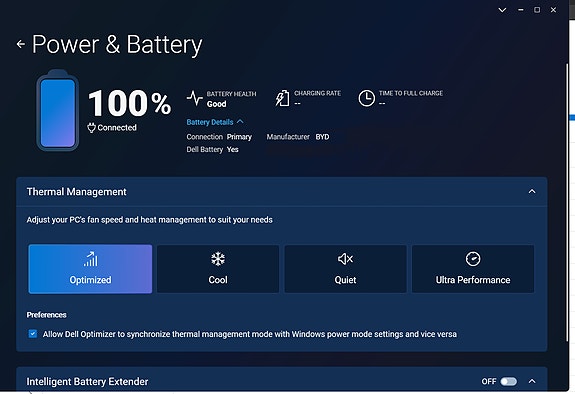
Task: Uncheck synchronize thermal management with Windows checkbox
Action: click(33, 334)
